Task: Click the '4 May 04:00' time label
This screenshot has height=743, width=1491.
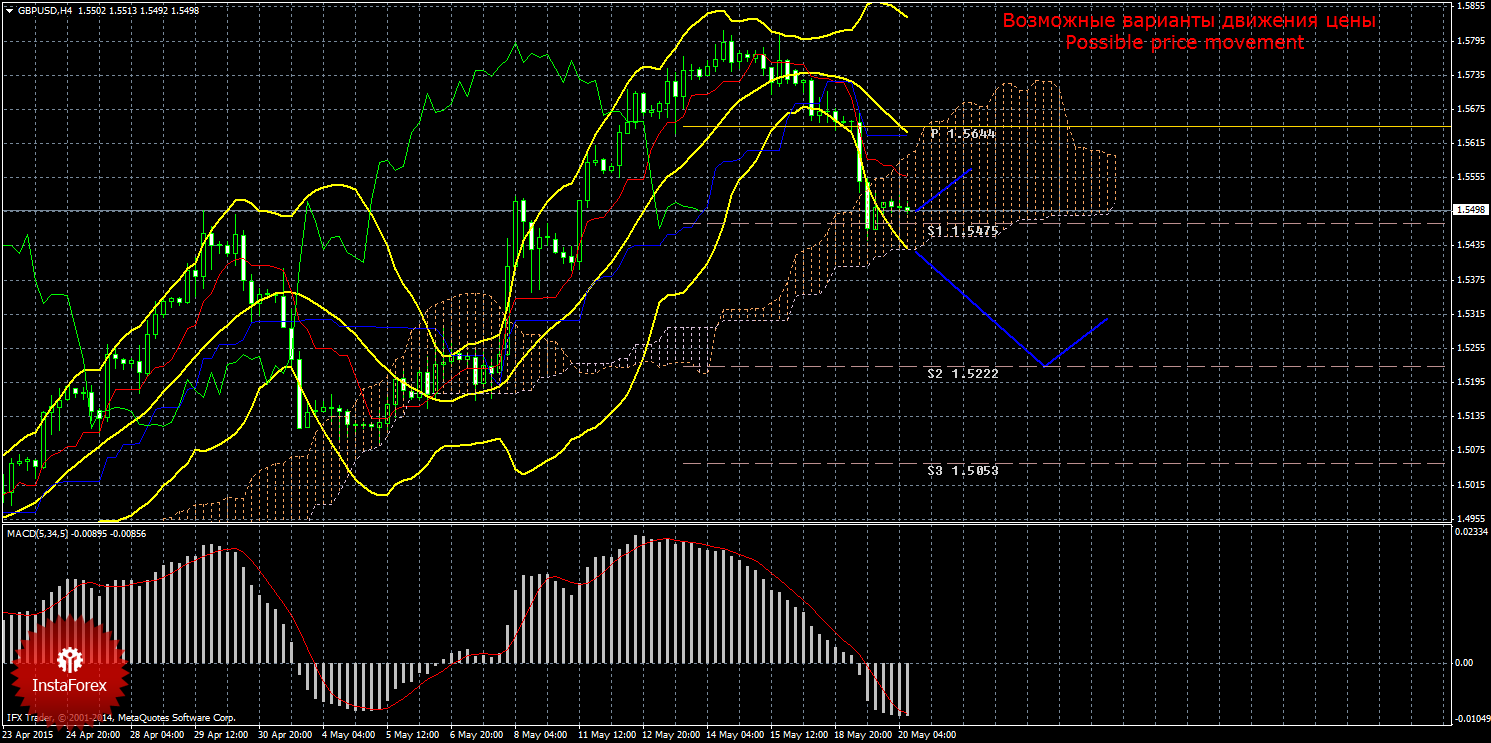Action: (x=349, y=736)
